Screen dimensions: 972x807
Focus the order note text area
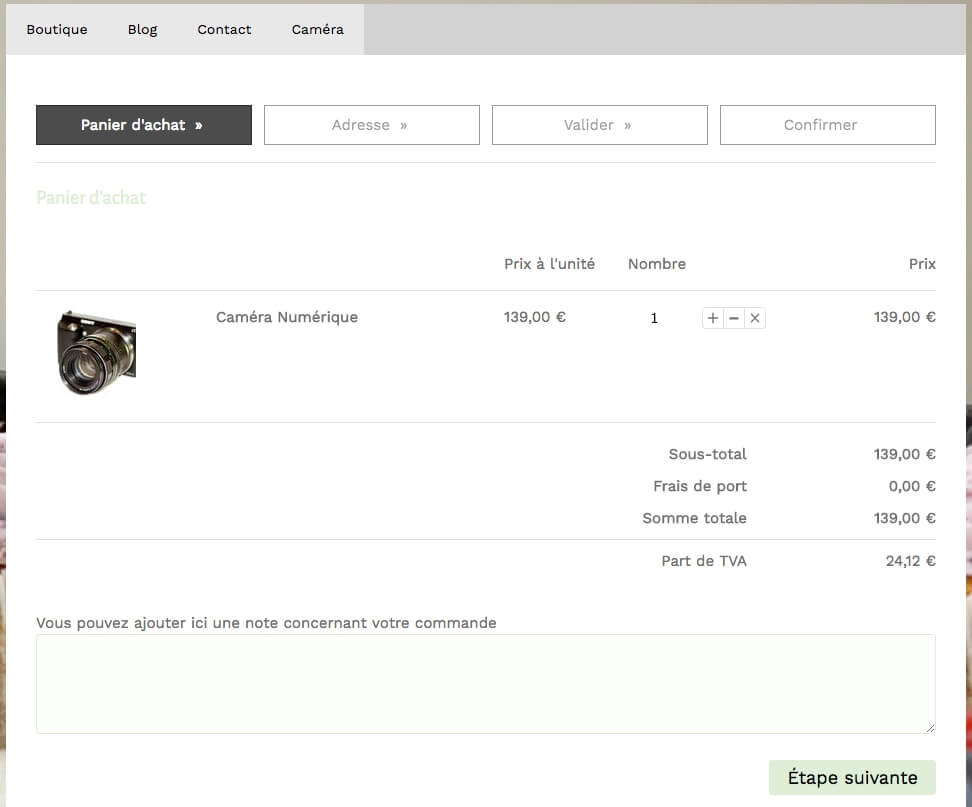point(485,684)
